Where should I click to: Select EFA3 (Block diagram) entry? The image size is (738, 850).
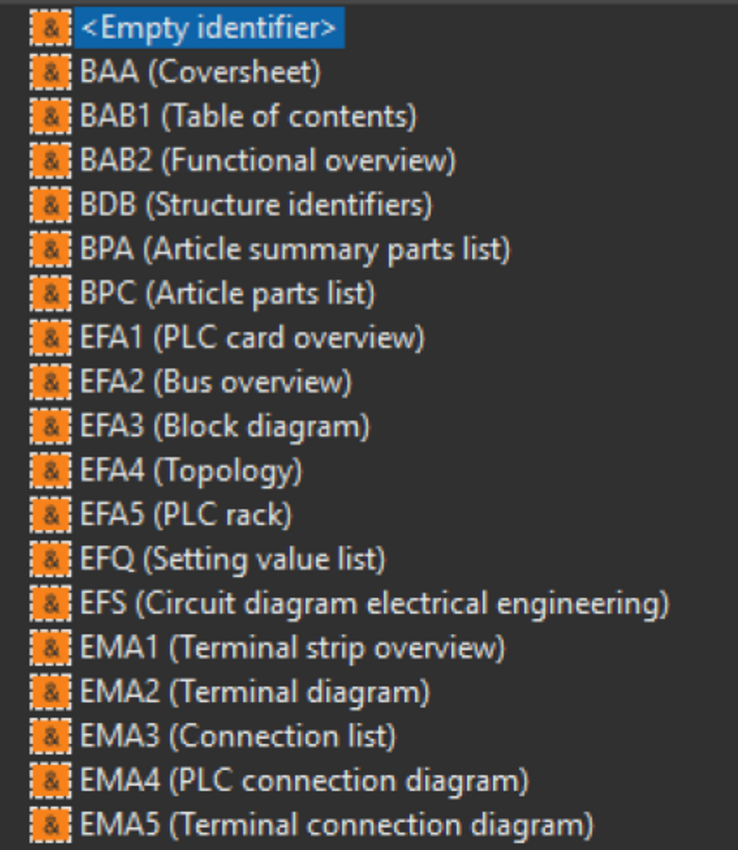[x=224, y=427]
